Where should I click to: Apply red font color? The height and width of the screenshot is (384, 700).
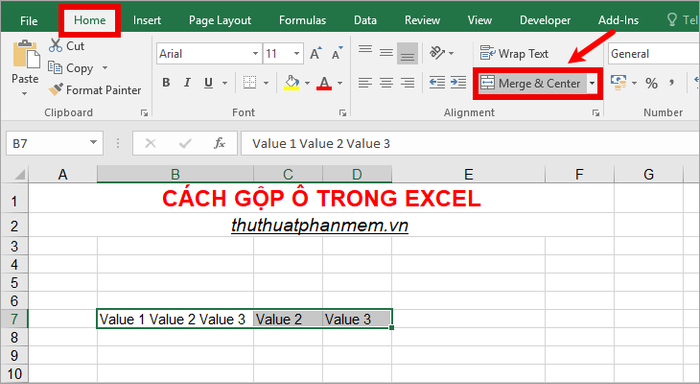[x=324, y=83]
